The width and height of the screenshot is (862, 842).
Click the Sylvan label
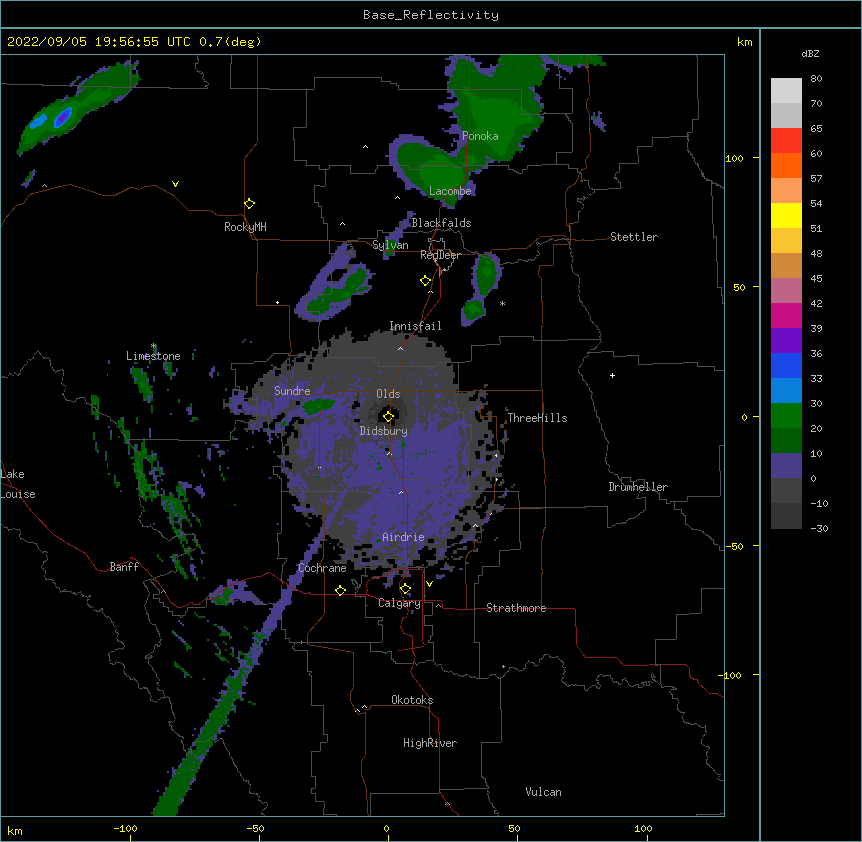(390, 245)
